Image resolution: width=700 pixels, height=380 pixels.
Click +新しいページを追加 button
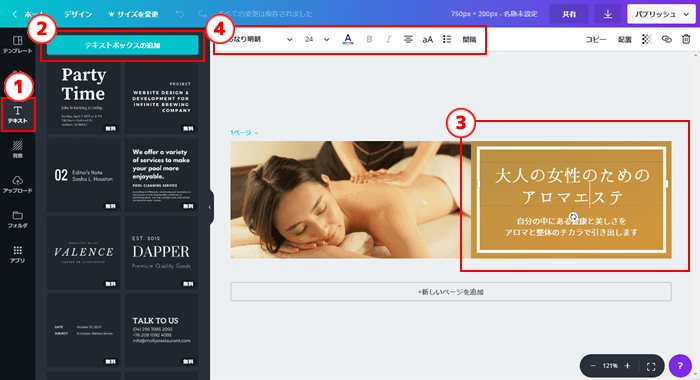[x=451, y=292]
